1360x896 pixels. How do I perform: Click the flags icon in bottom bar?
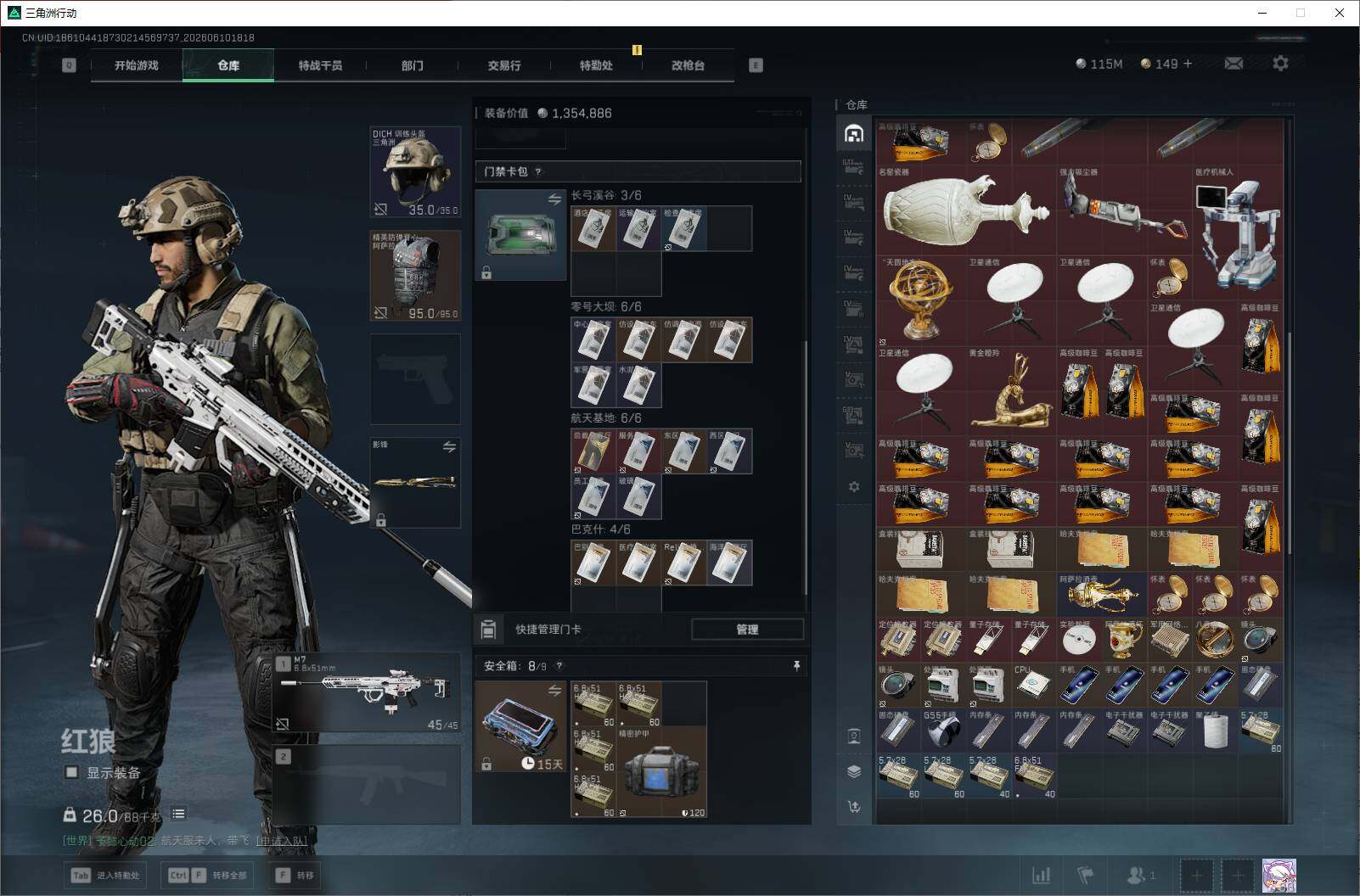point(1086,876)
